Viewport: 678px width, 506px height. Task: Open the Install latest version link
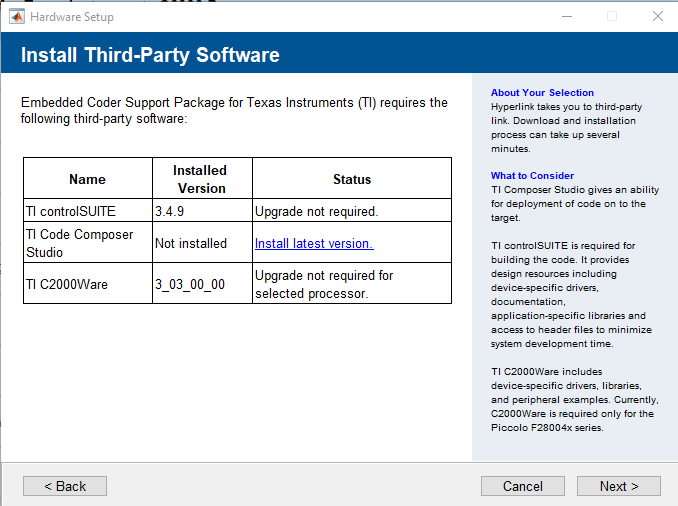(314, 243)
